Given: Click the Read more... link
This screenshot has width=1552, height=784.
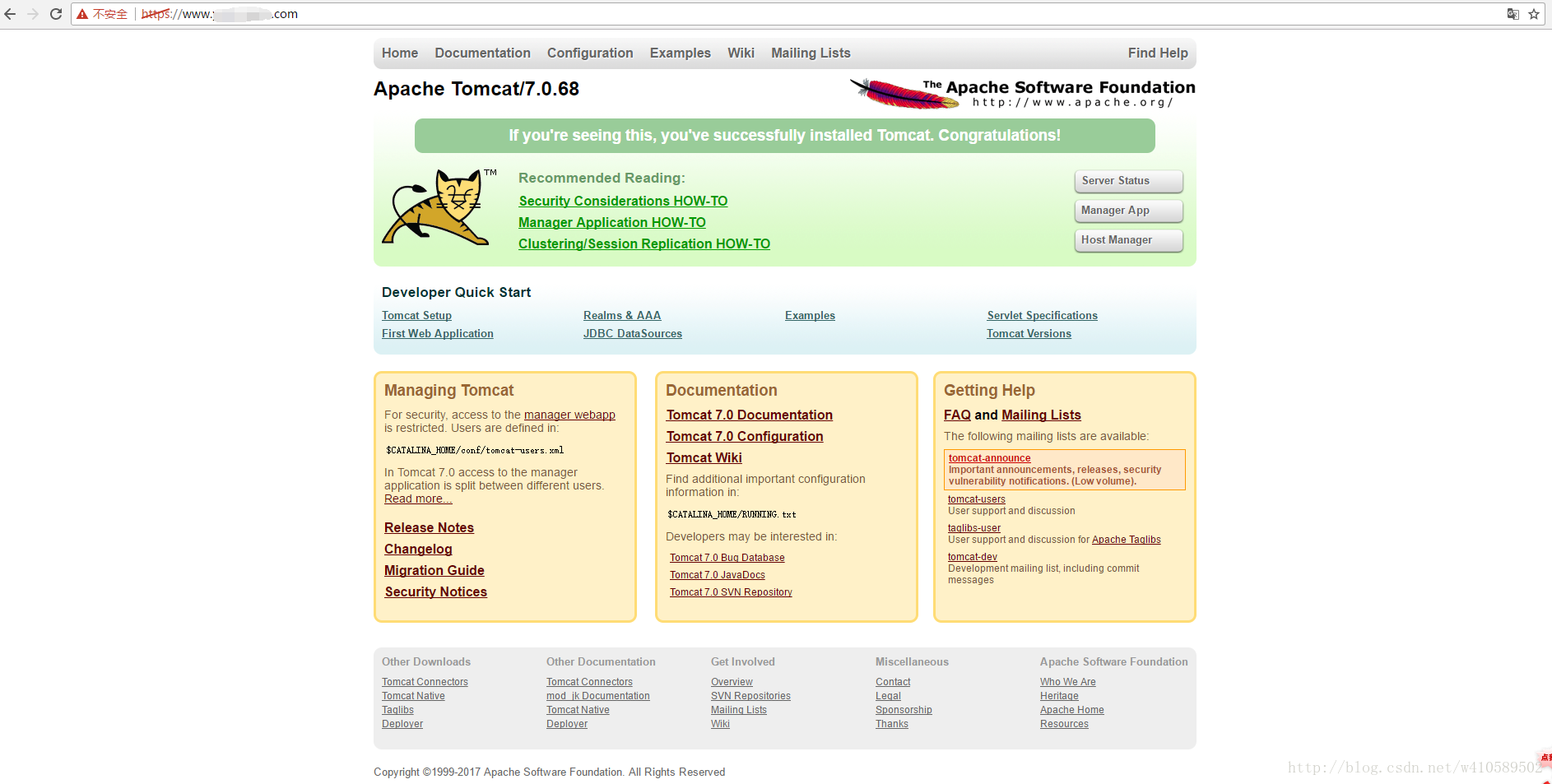Looking at the screenshot, I should click(x=418, y=499).
